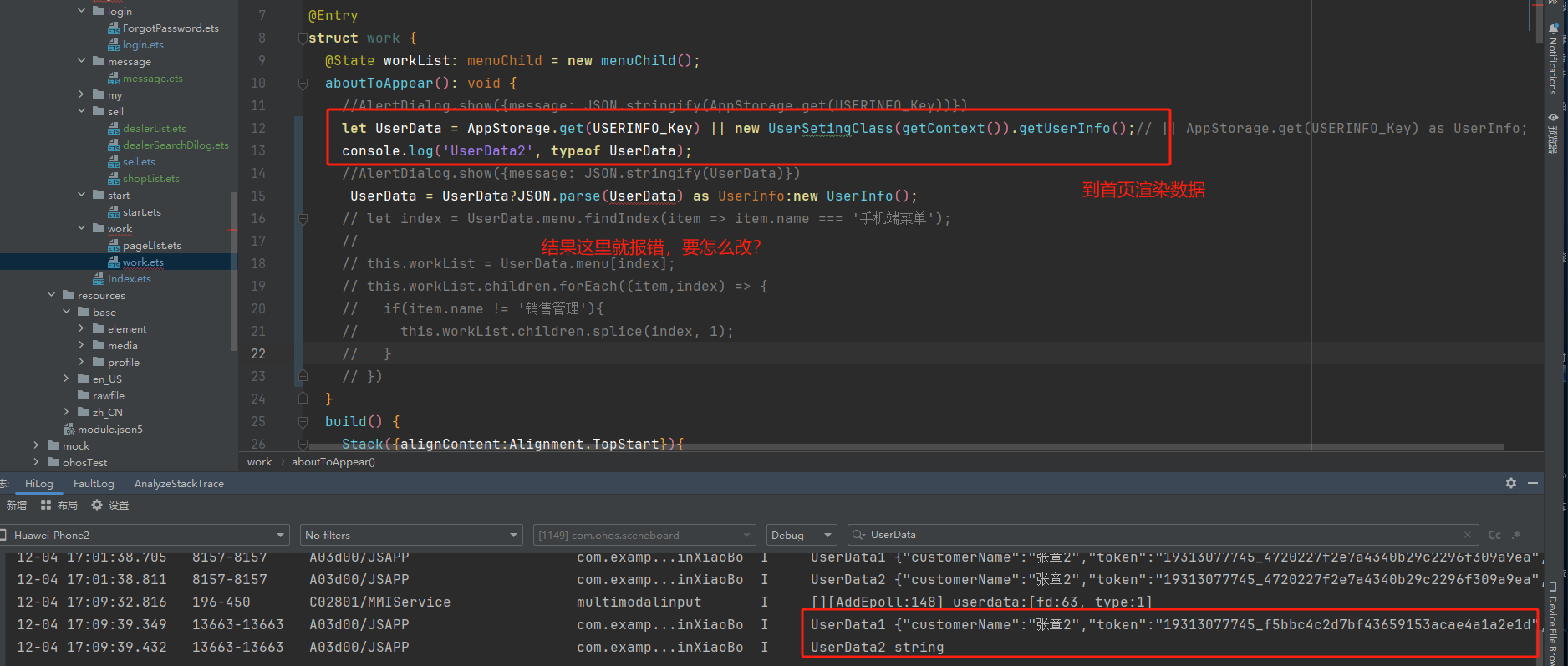Toggle regex .* option in log search
Image resolution: width=1568 pixels, height=666 pixels.
click(1516, 535)
